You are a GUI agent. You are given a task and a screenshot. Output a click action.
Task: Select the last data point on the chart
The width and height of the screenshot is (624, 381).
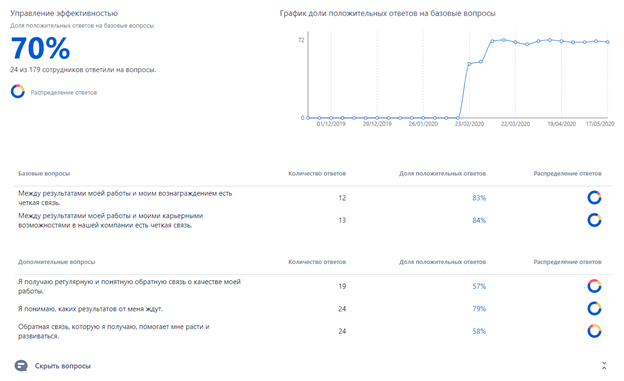(x=608, y=42)
